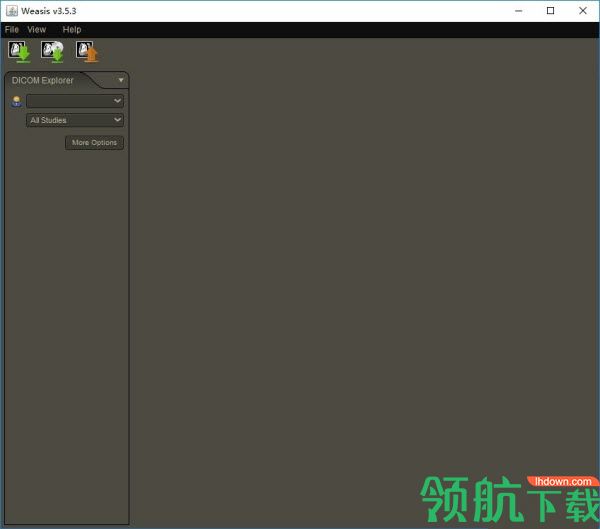Click the patient icon in DICOM Explorer
The width and height of the screenshot is (600, 529).
[x=16, y=101]
